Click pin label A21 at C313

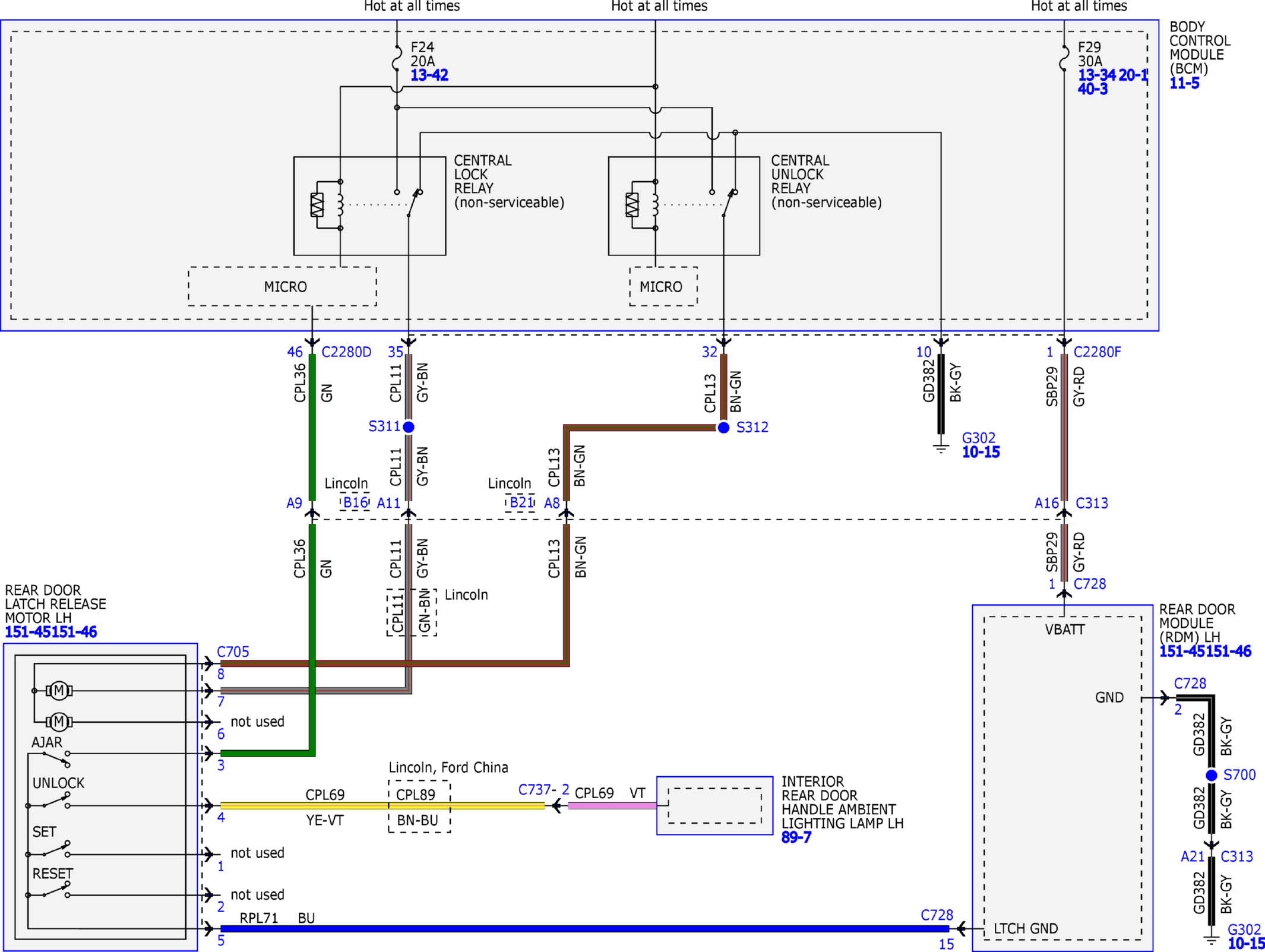(x=1193, y=856)
